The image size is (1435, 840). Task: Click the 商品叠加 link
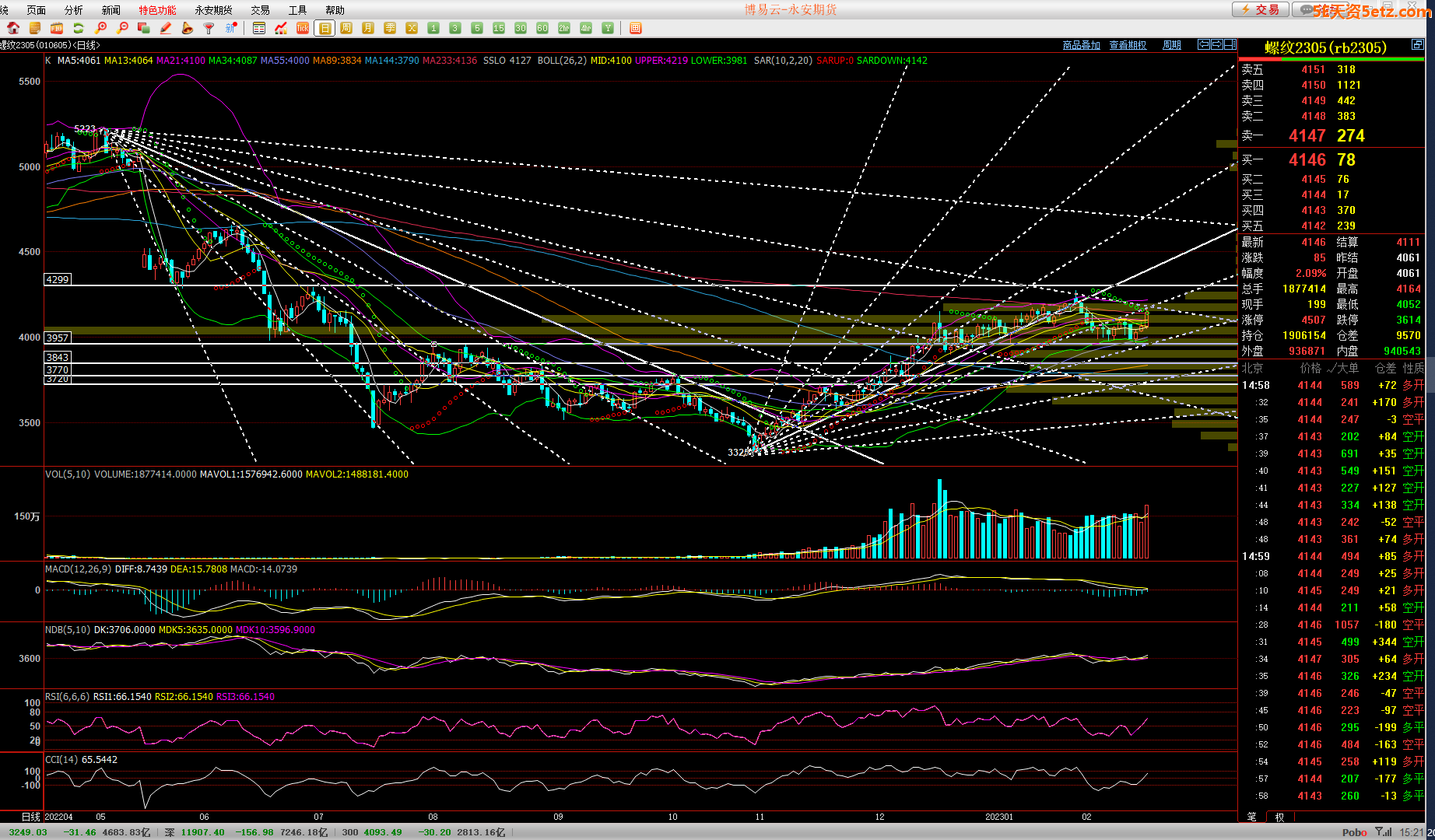click(x=1082, y=45)
